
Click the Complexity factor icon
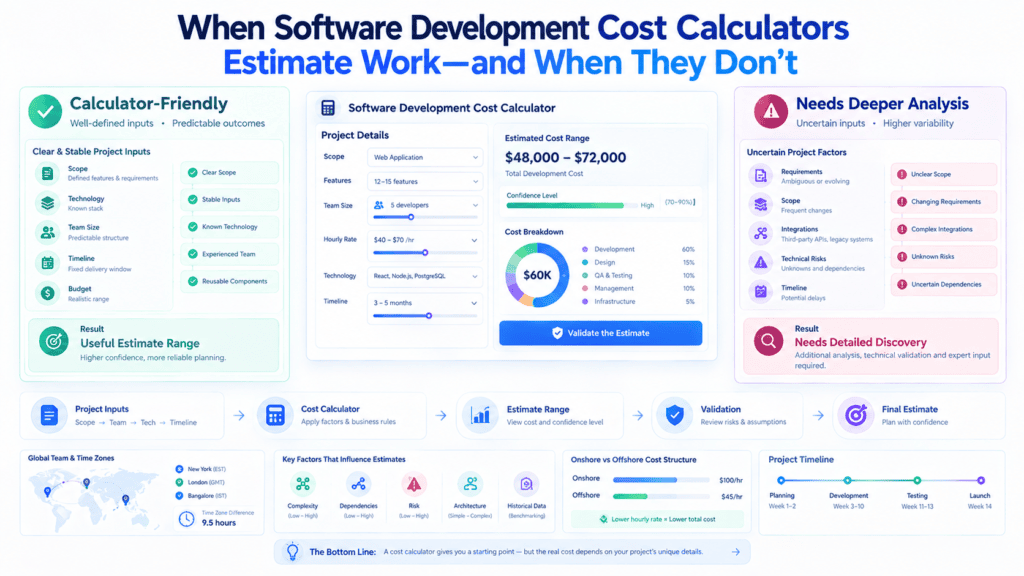tap(302, 484)
